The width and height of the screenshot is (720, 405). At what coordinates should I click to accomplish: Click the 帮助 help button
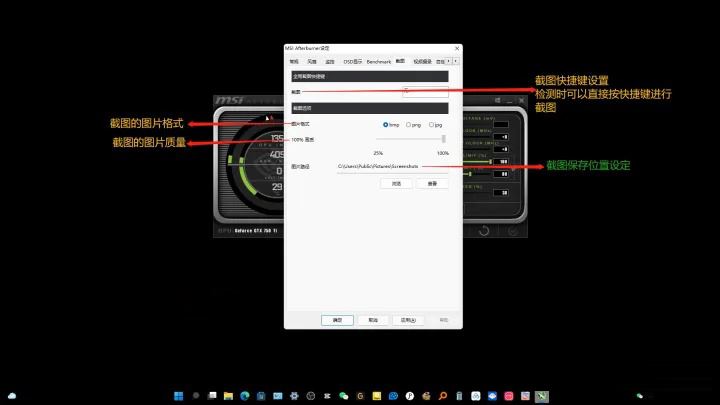pos(444,320)
